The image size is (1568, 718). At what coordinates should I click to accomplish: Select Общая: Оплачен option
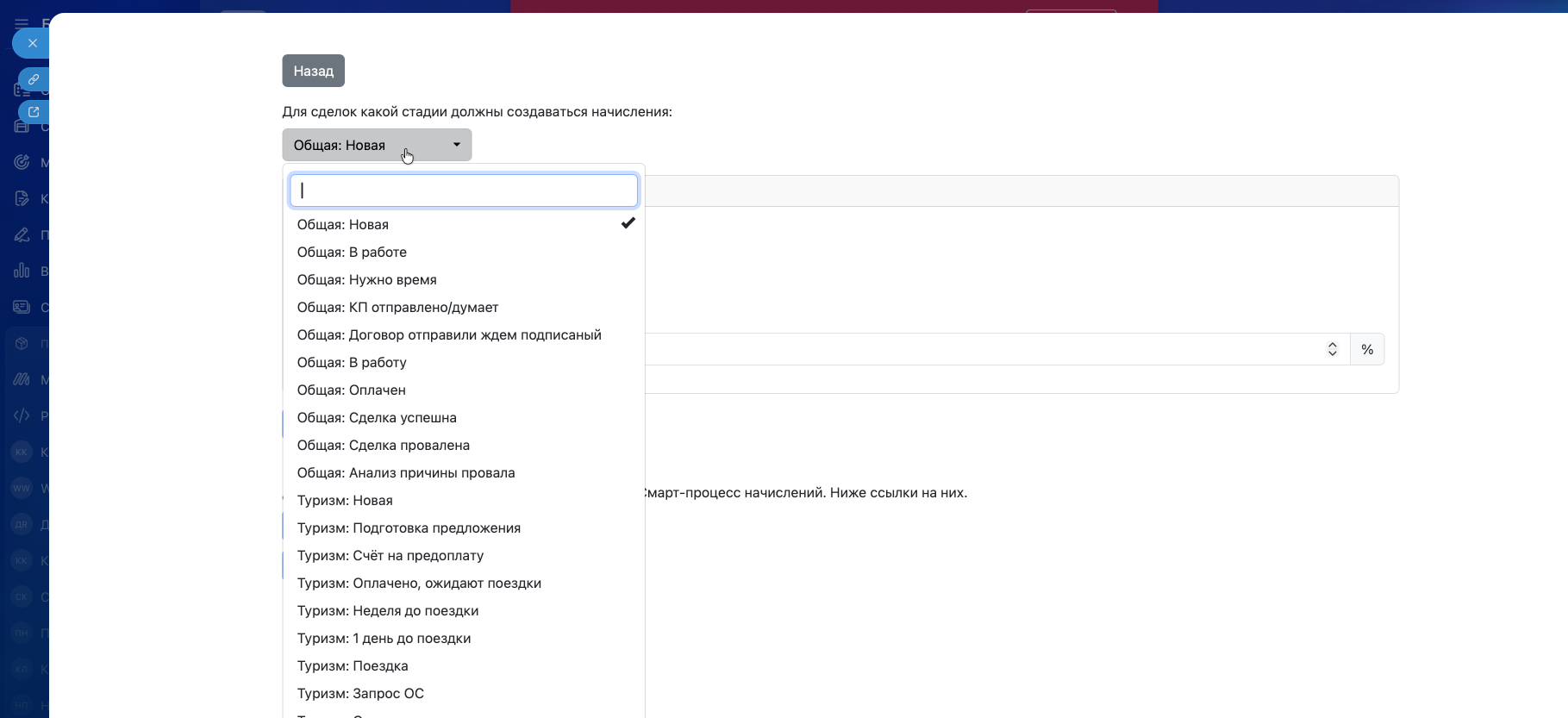click(464, 390)
